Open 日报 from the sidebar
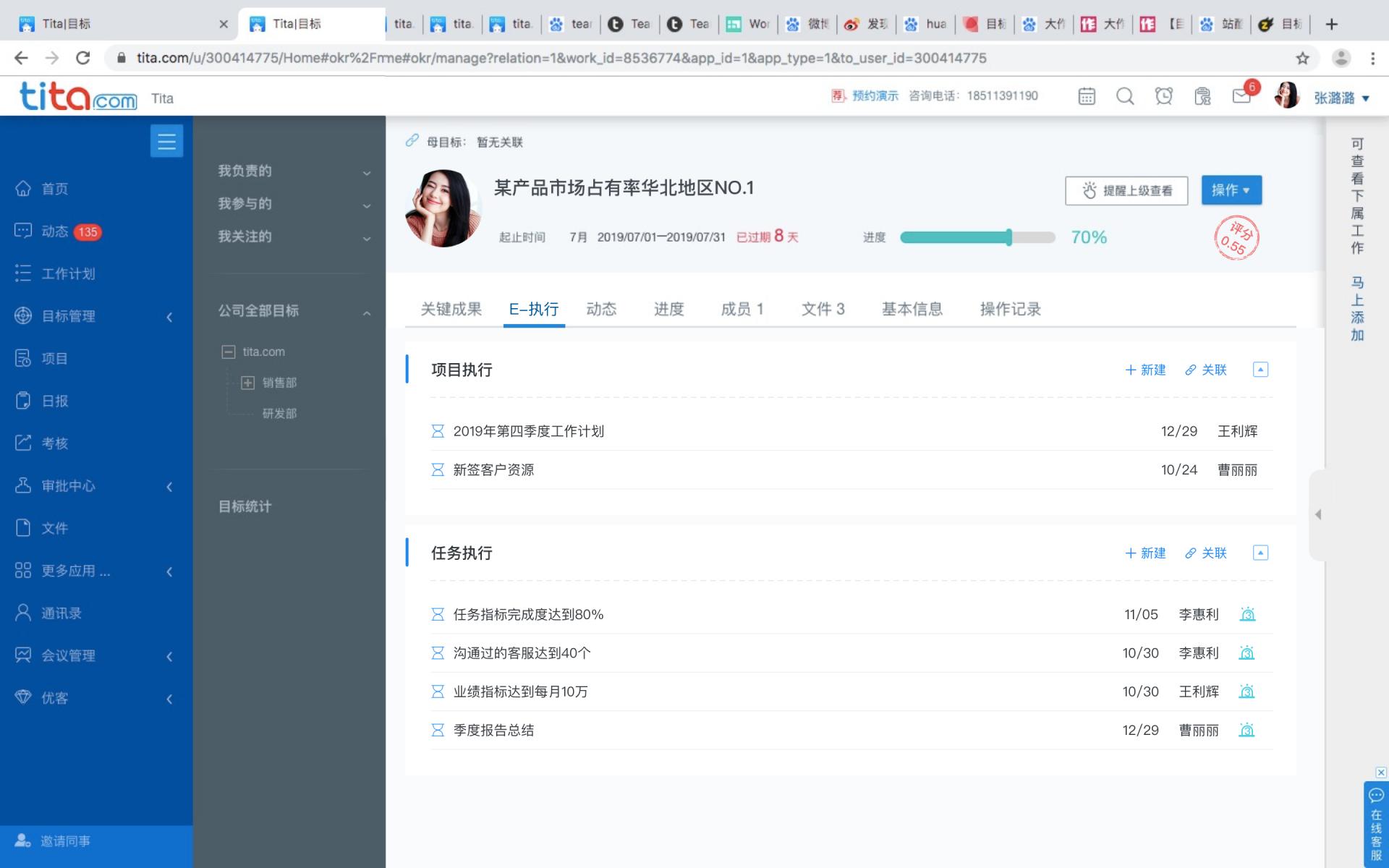Image resolution: width=1389 pixels, height=868 pixels. click(54, 401)
